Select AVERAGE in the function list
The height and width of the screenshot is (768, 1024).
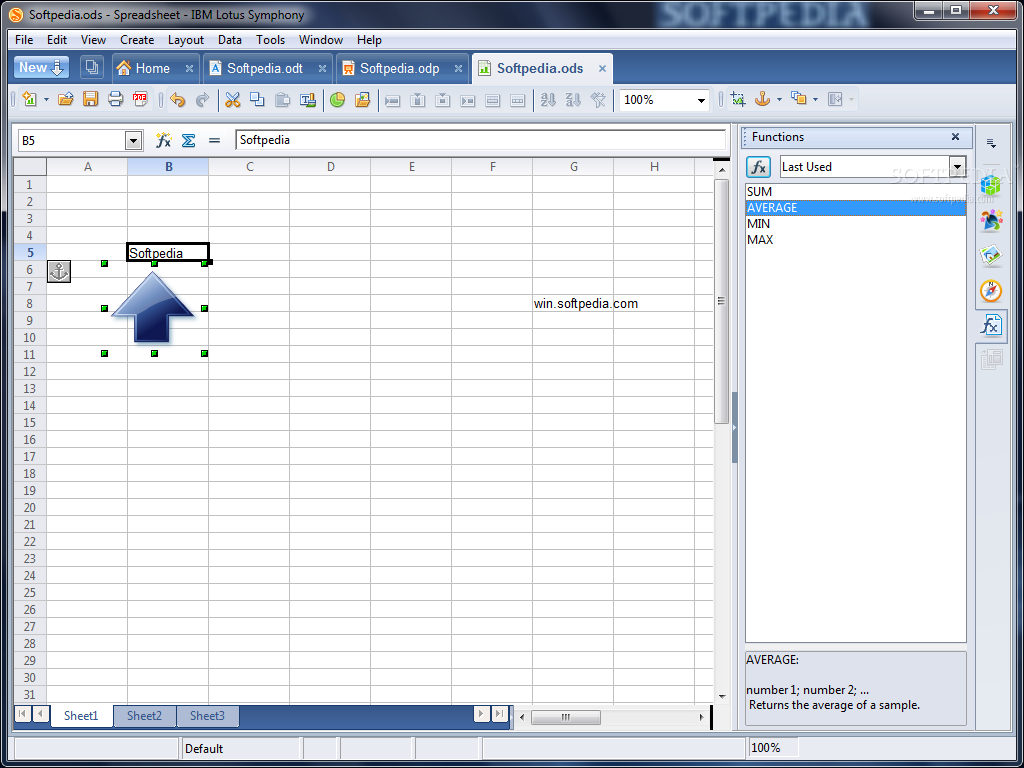click(x=856, y=208)
